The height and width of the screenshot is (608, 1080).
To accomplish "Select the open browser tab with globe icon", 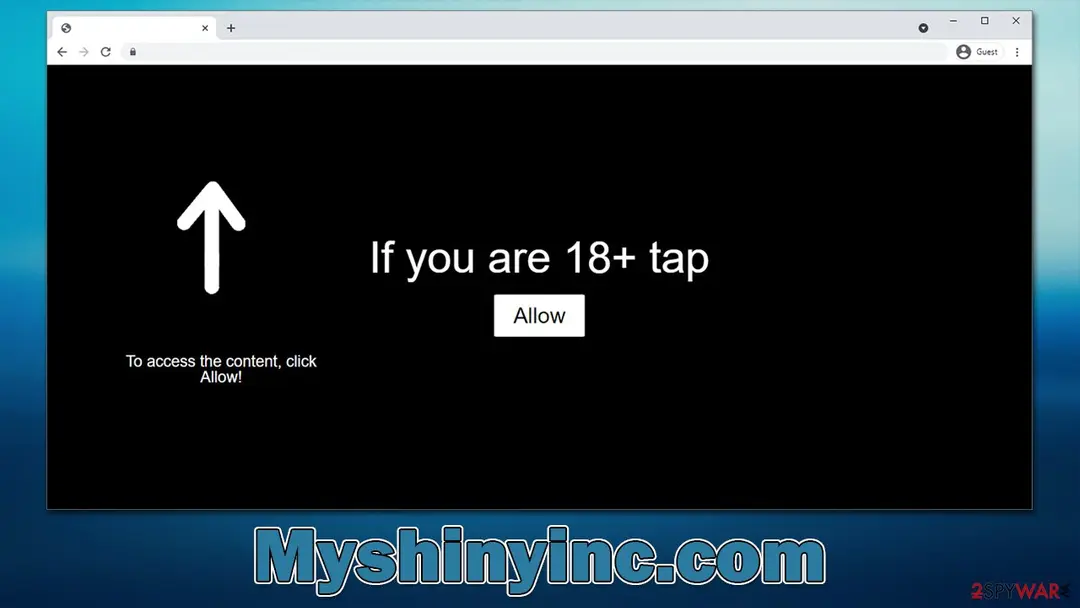I will click(134, 28).
